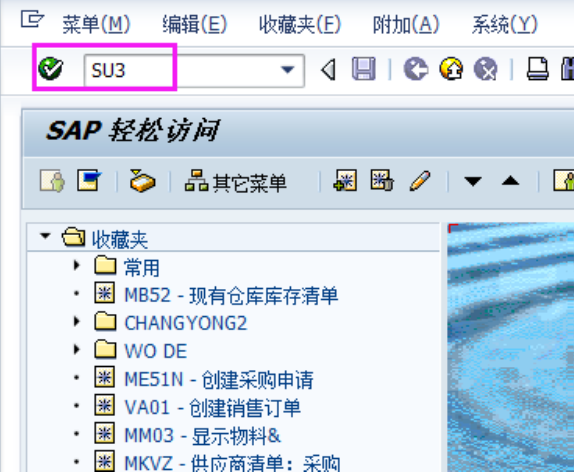This screenshot has height=472, width=574.
Task: Expand the 常用 folder
Action: click(77, 265)
